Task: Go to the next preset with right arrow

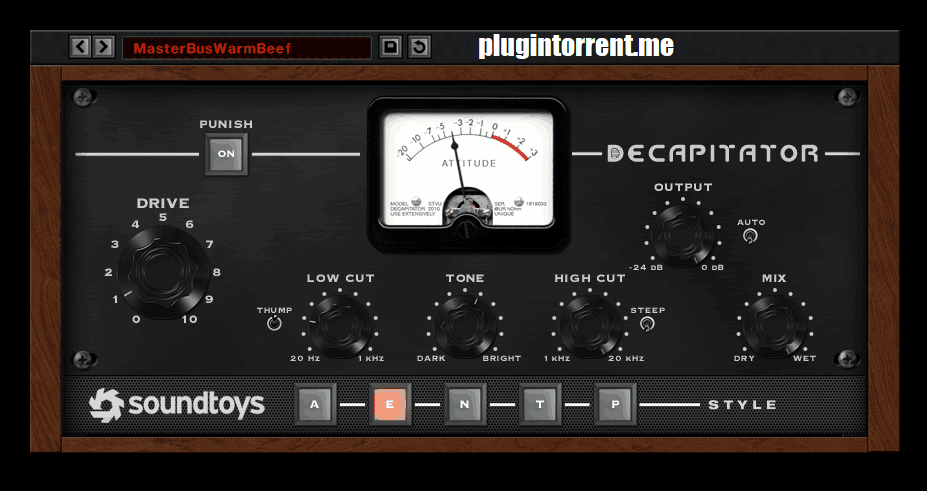Action: (103, 47)
